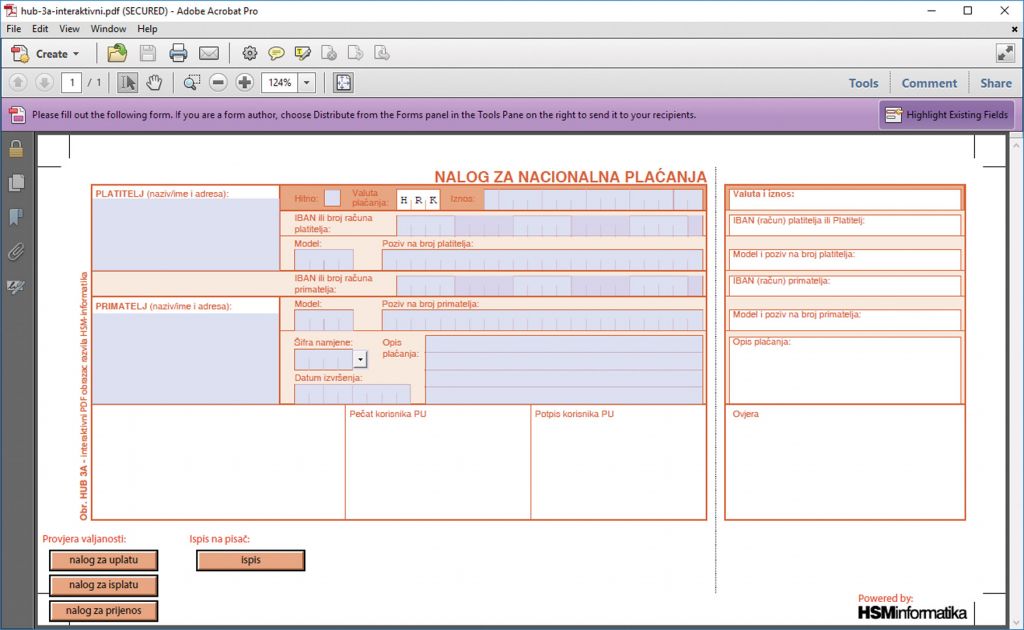Click the envelope email icon
The image size is (1024, 630).
[208, 53]
